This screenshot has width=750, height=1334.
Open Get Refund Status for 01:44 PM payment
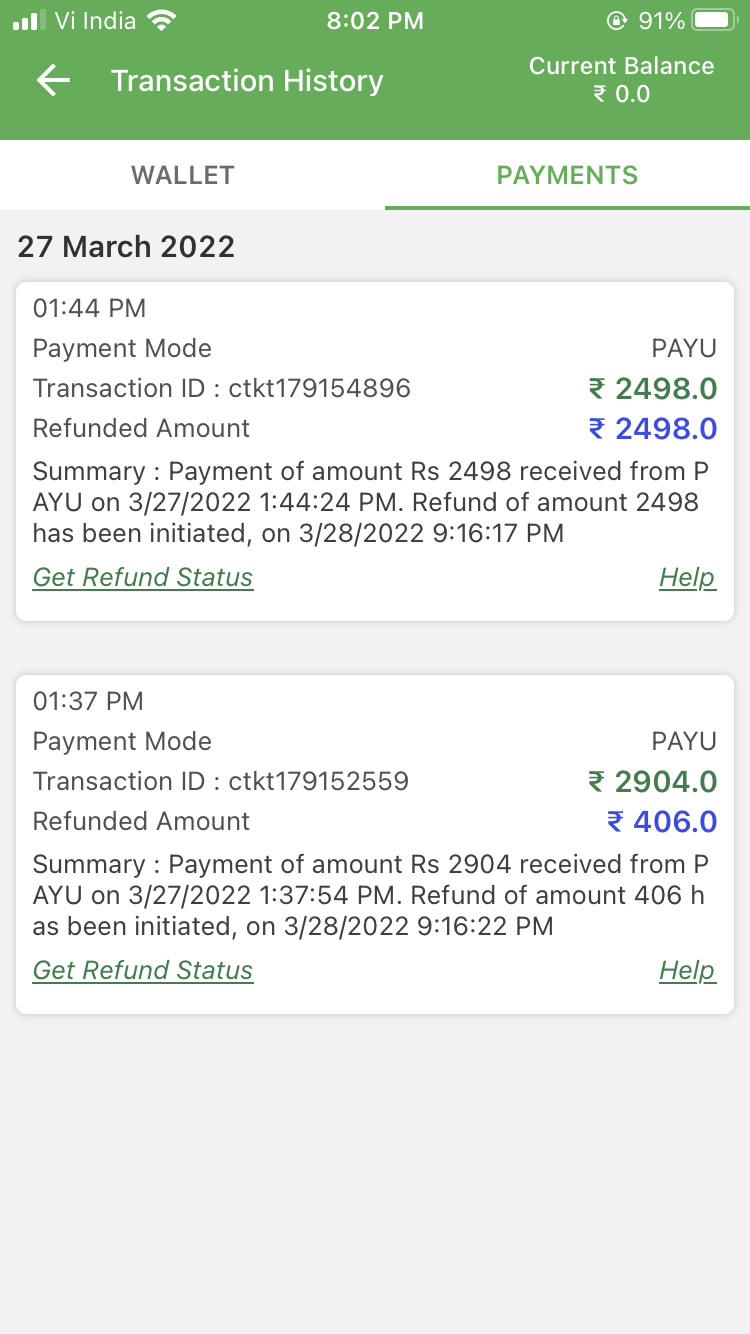click(x=143, y=577)
